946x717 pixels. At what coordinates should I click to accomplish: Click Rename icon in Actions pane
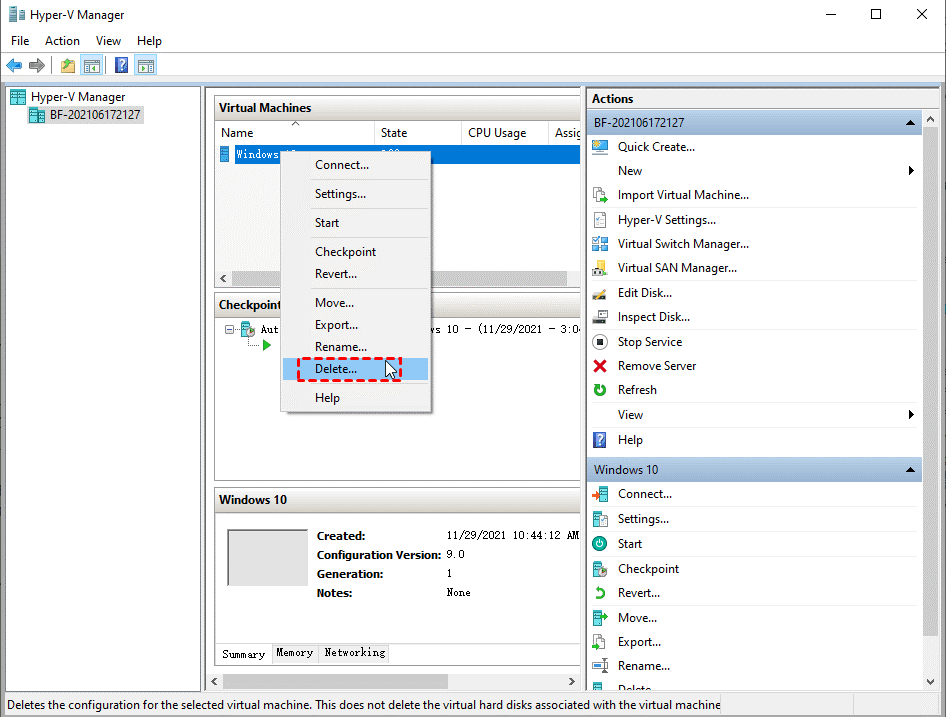[x=600, y=666]
